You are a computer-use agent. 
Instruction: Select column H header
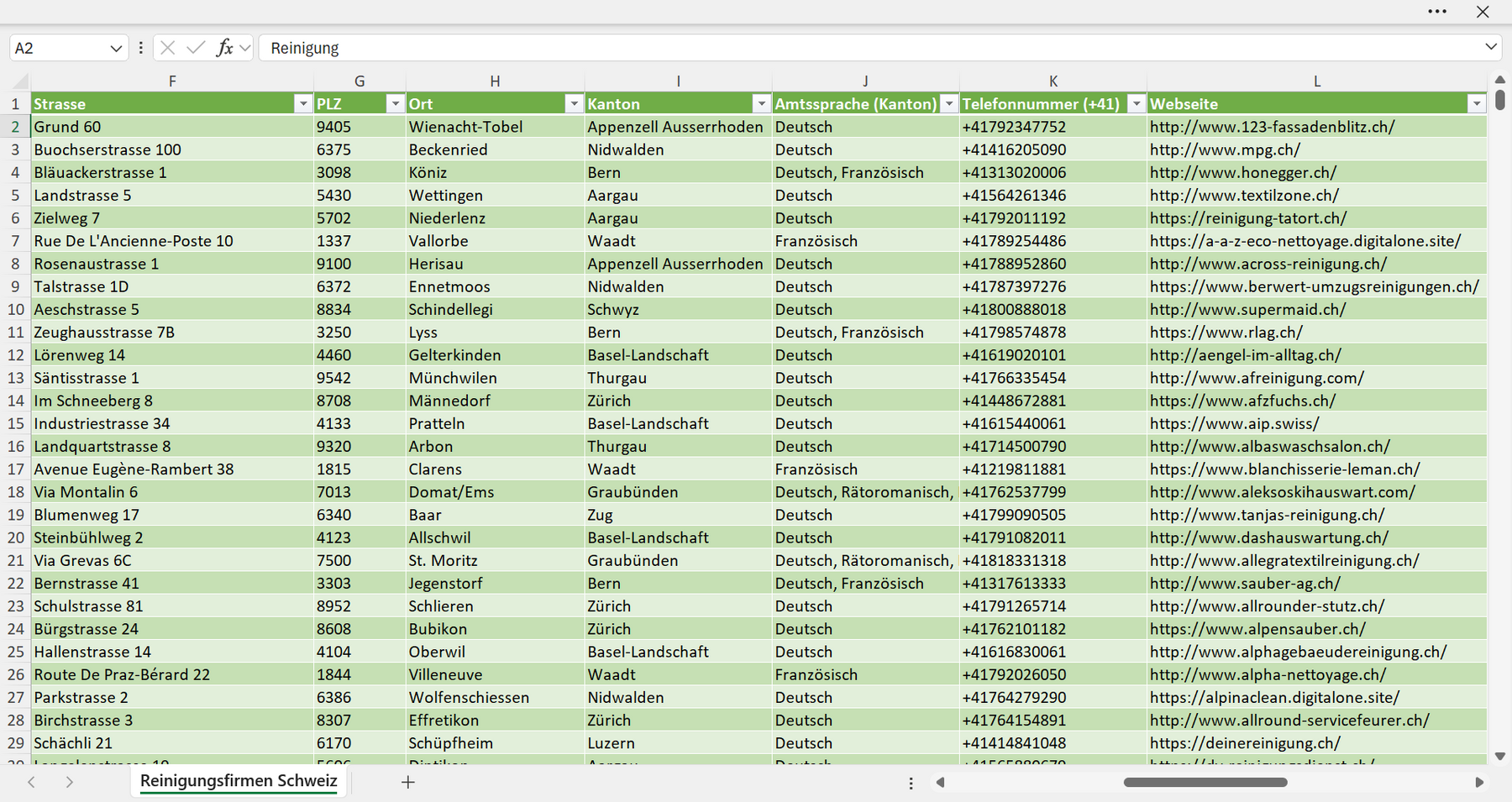[495, 81]
